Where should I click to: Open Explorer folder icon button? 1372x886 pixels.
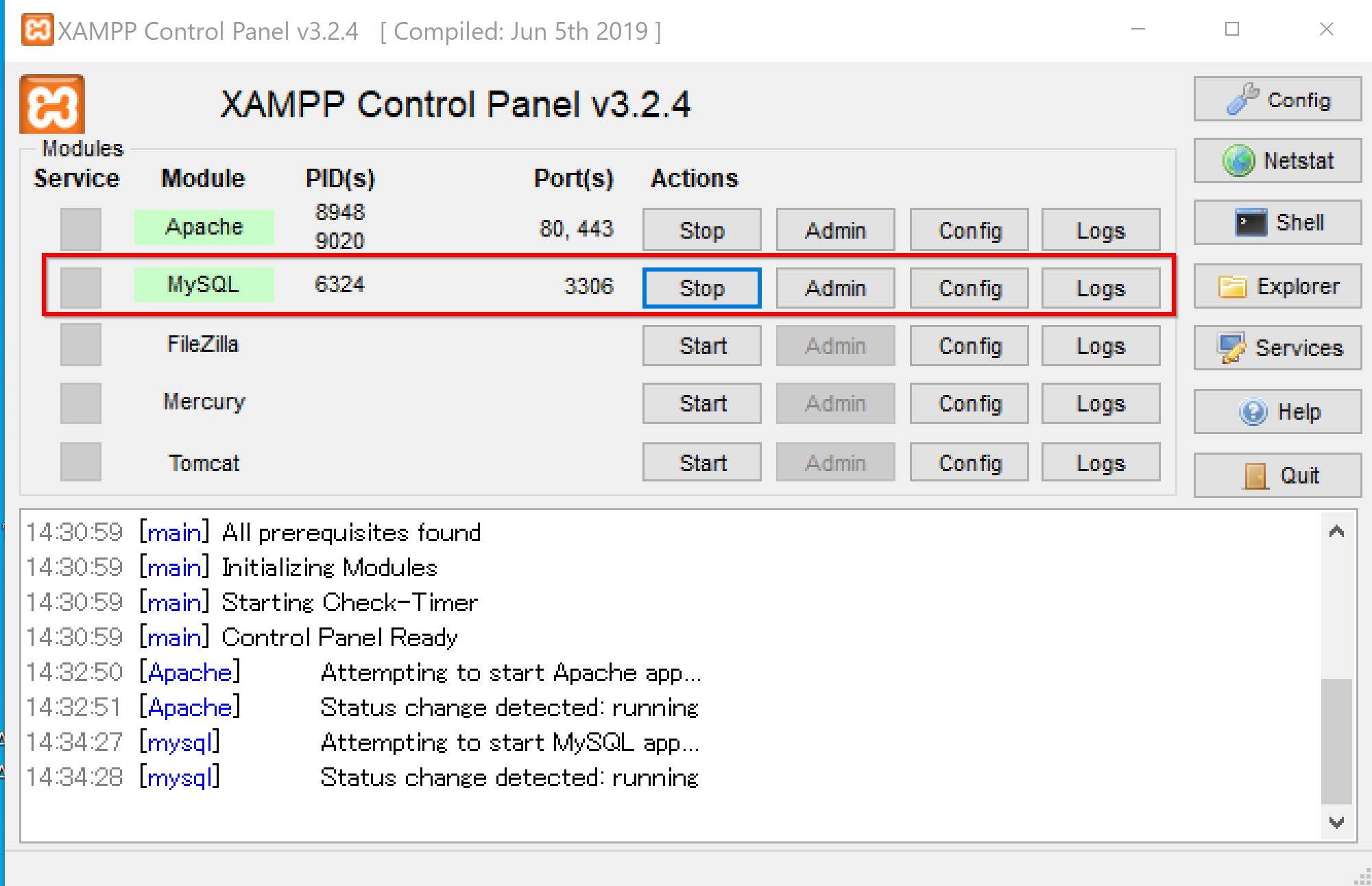1277,287
